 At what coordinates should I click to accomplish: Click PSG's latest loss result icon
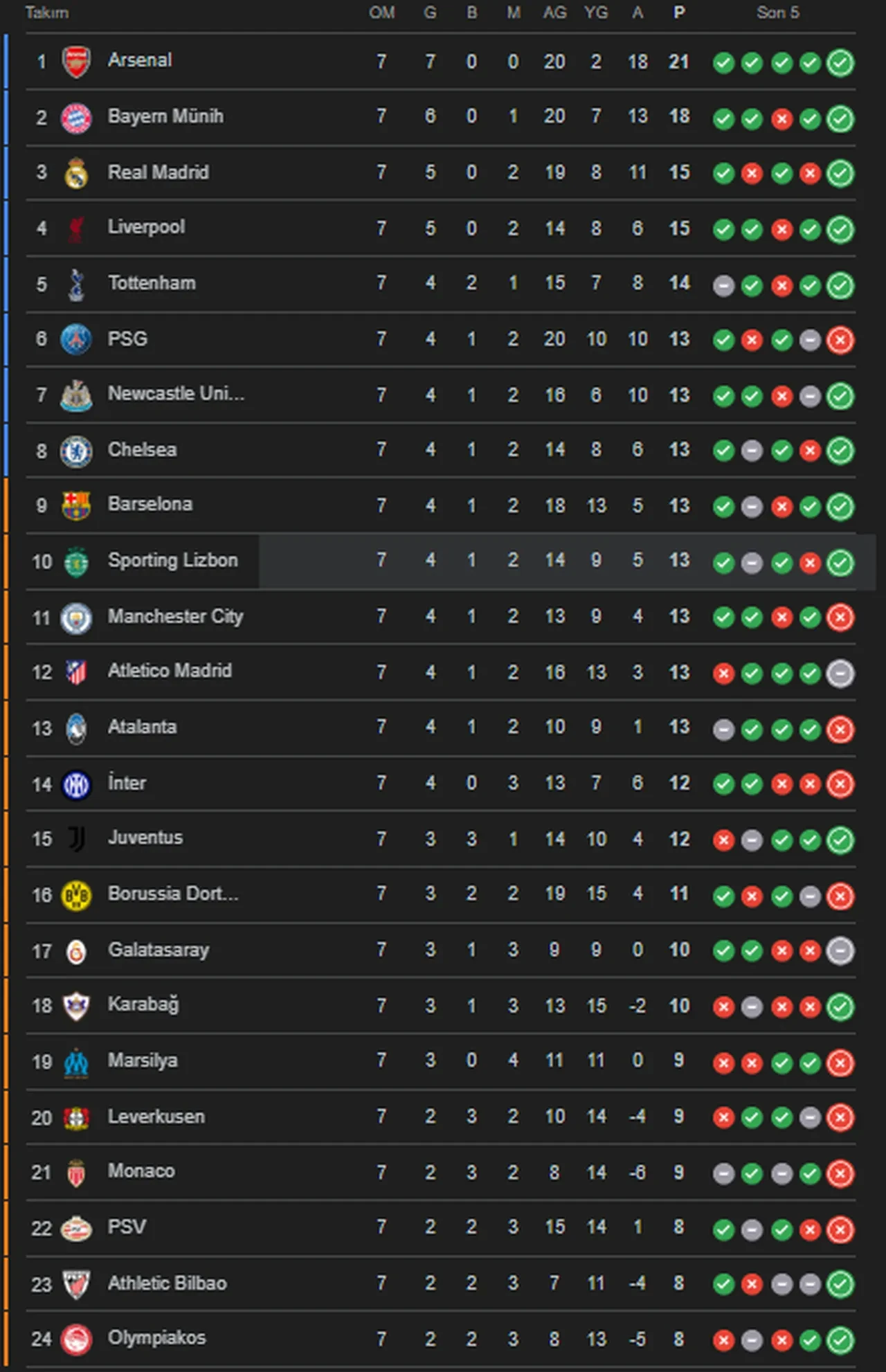pyautogui.click(x=840, y=340)
